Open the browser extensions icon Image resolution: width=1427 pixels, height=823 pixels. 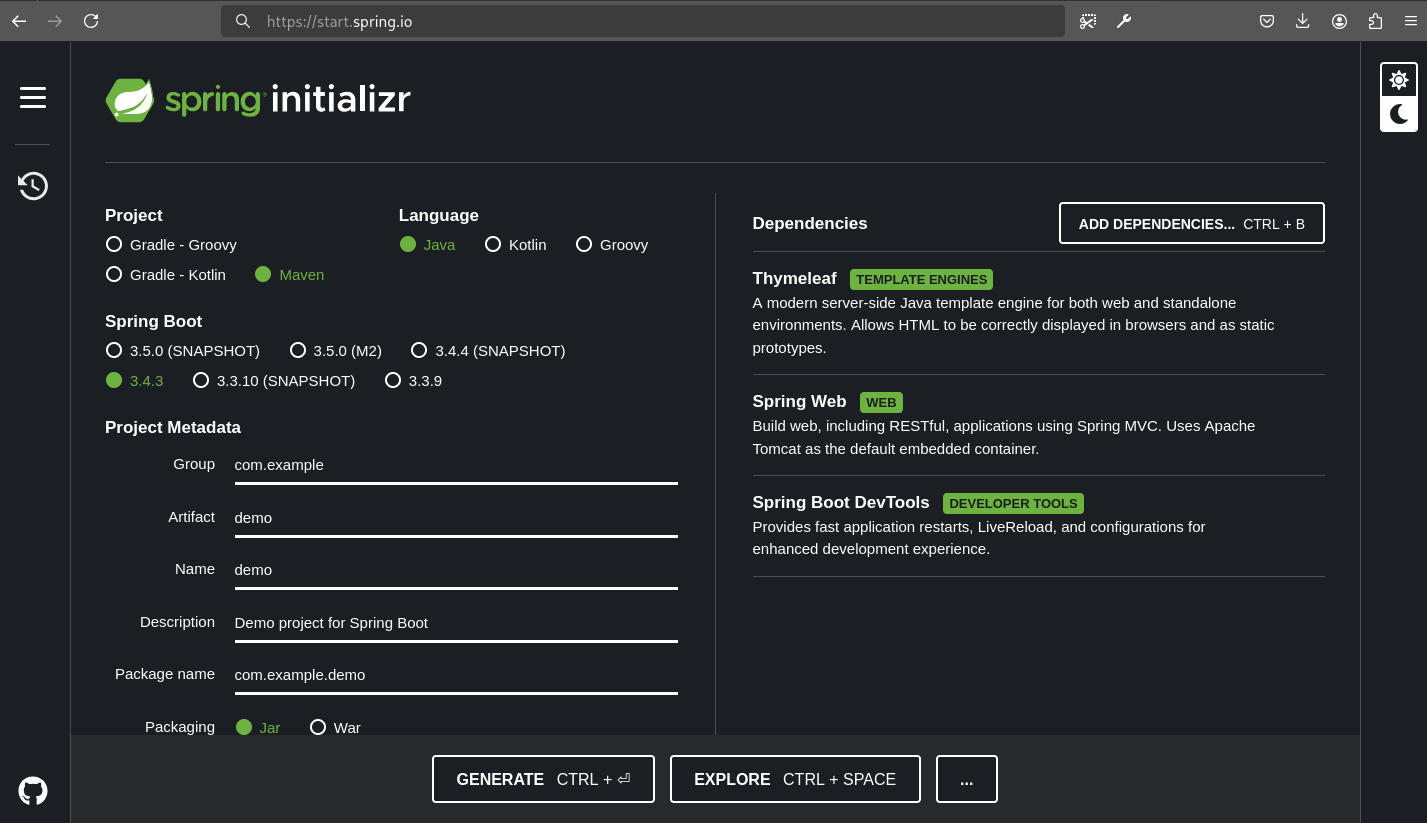coord(1375,21)
